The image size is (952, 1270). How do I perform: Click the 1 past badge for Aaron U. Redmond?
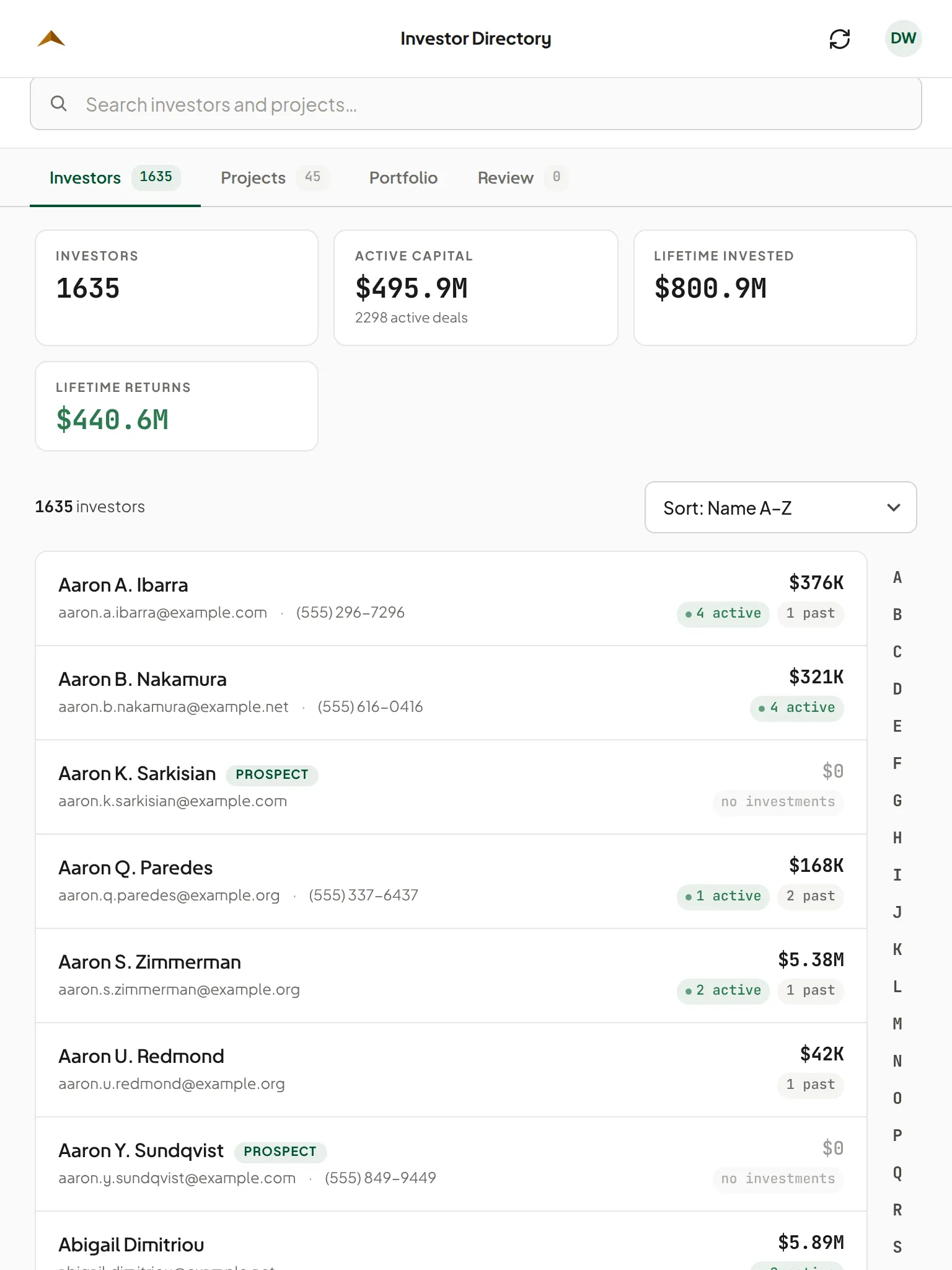811,1085
